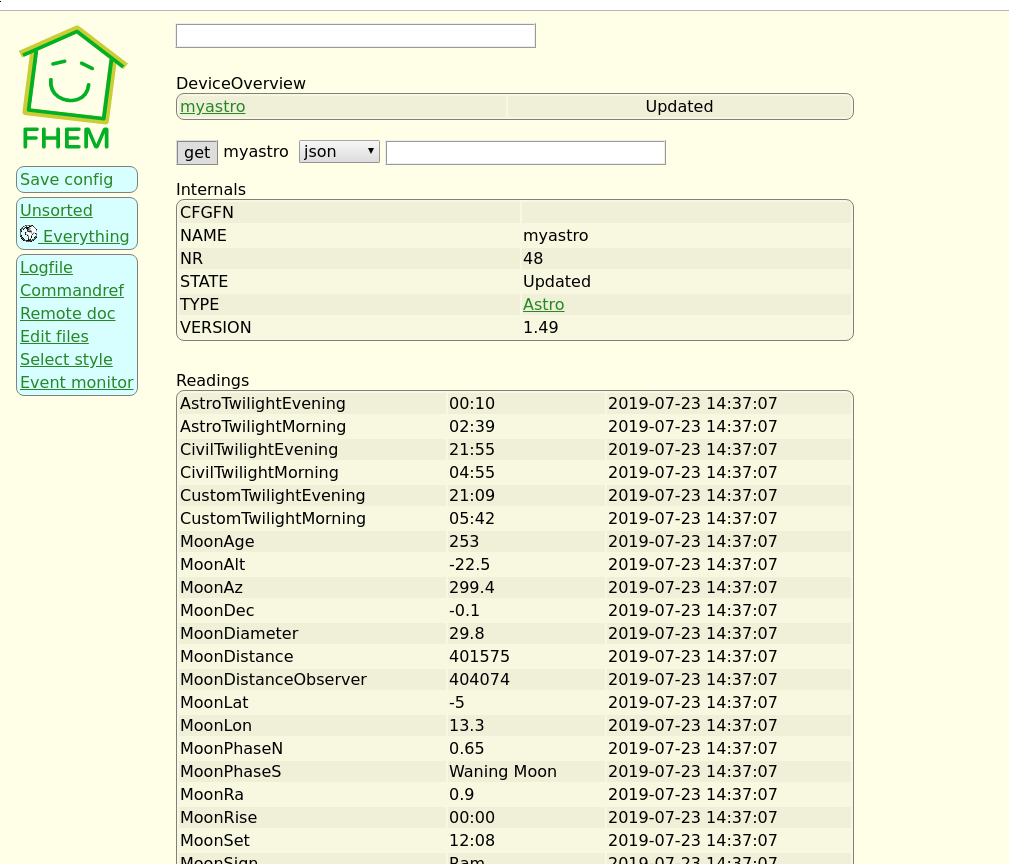
Task: Click the globe icon beside Everything
Action: coord(29,234)
